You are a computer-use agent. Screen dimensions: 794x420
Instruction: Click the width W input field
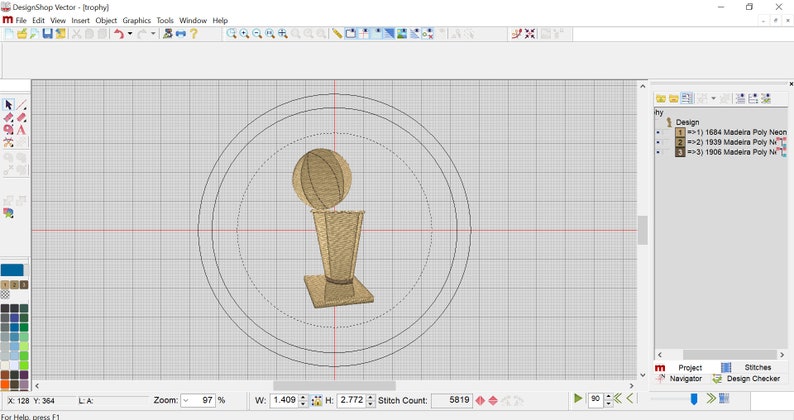284,401
